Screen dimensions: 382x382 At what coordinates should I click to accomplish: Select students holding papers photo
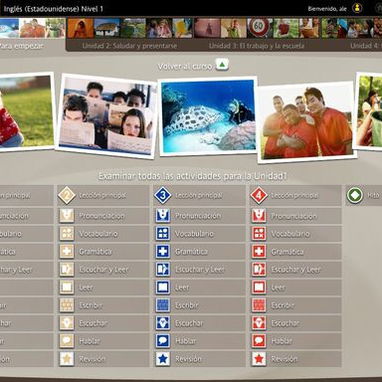coord(107,116)
